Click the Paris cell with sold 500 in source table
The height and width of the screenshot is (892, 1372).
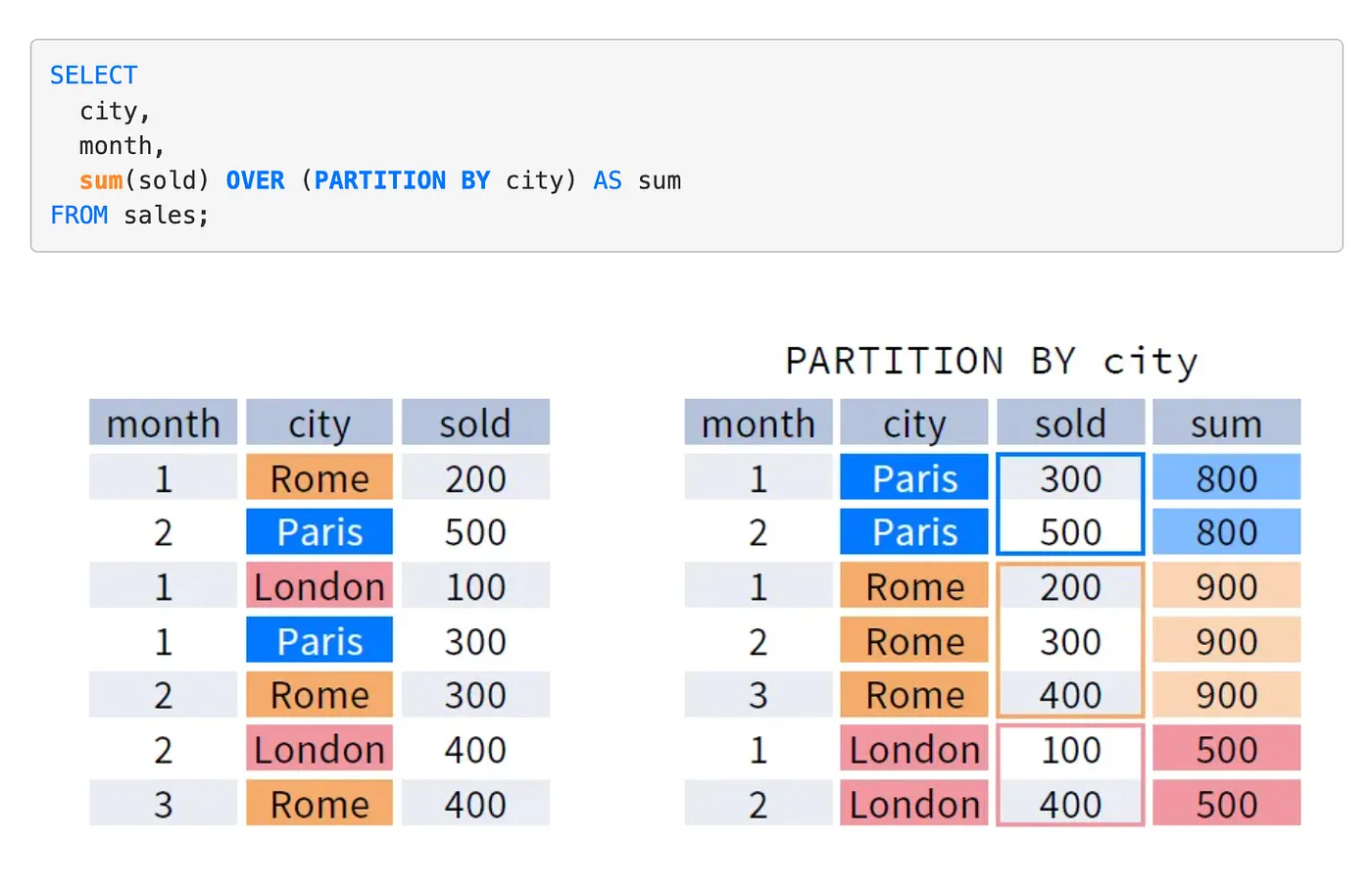(318, 532)
